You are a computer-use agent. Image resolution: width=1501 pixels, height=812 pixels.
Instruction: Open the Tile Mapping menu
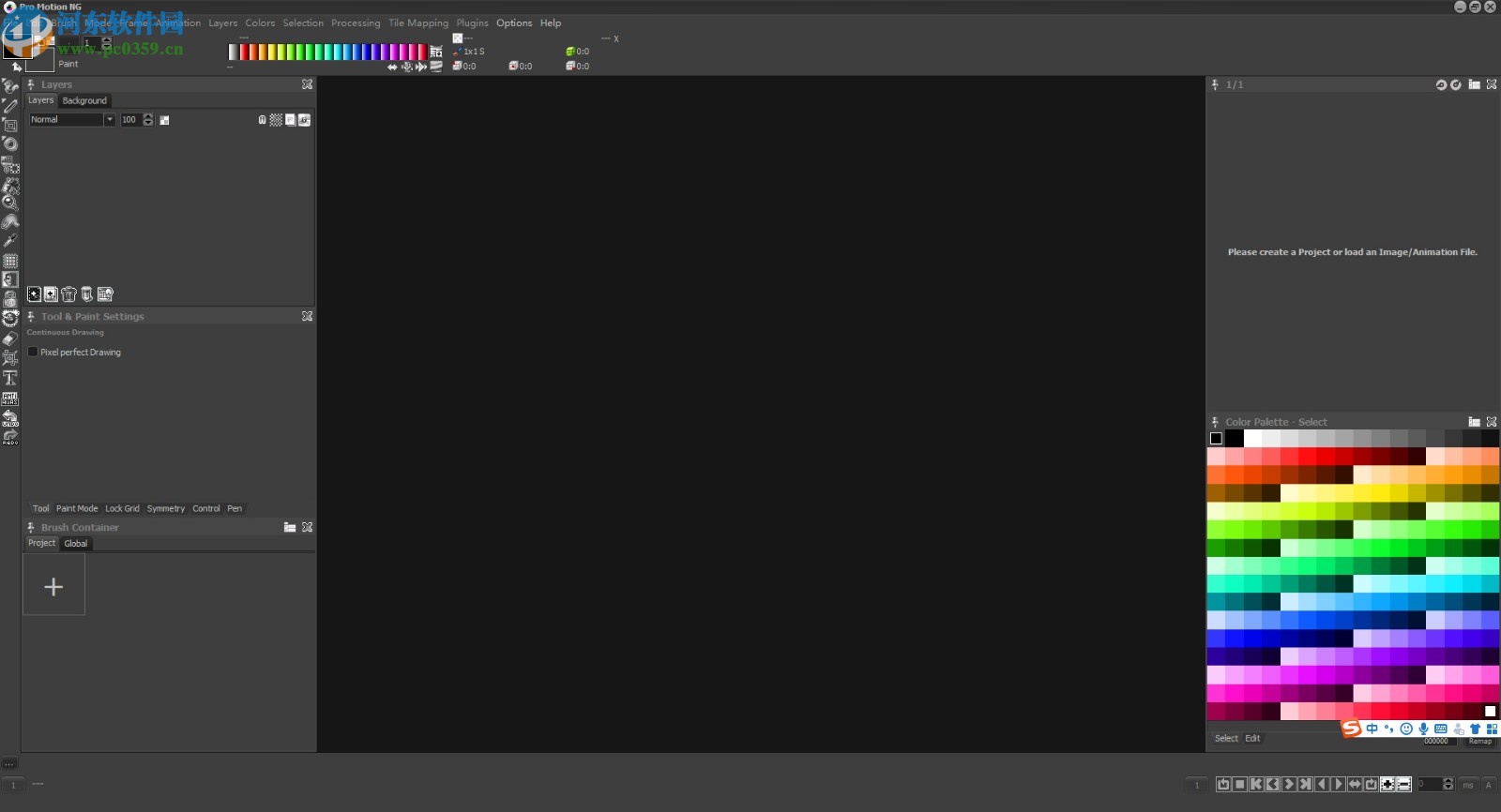tap(418, 23)
